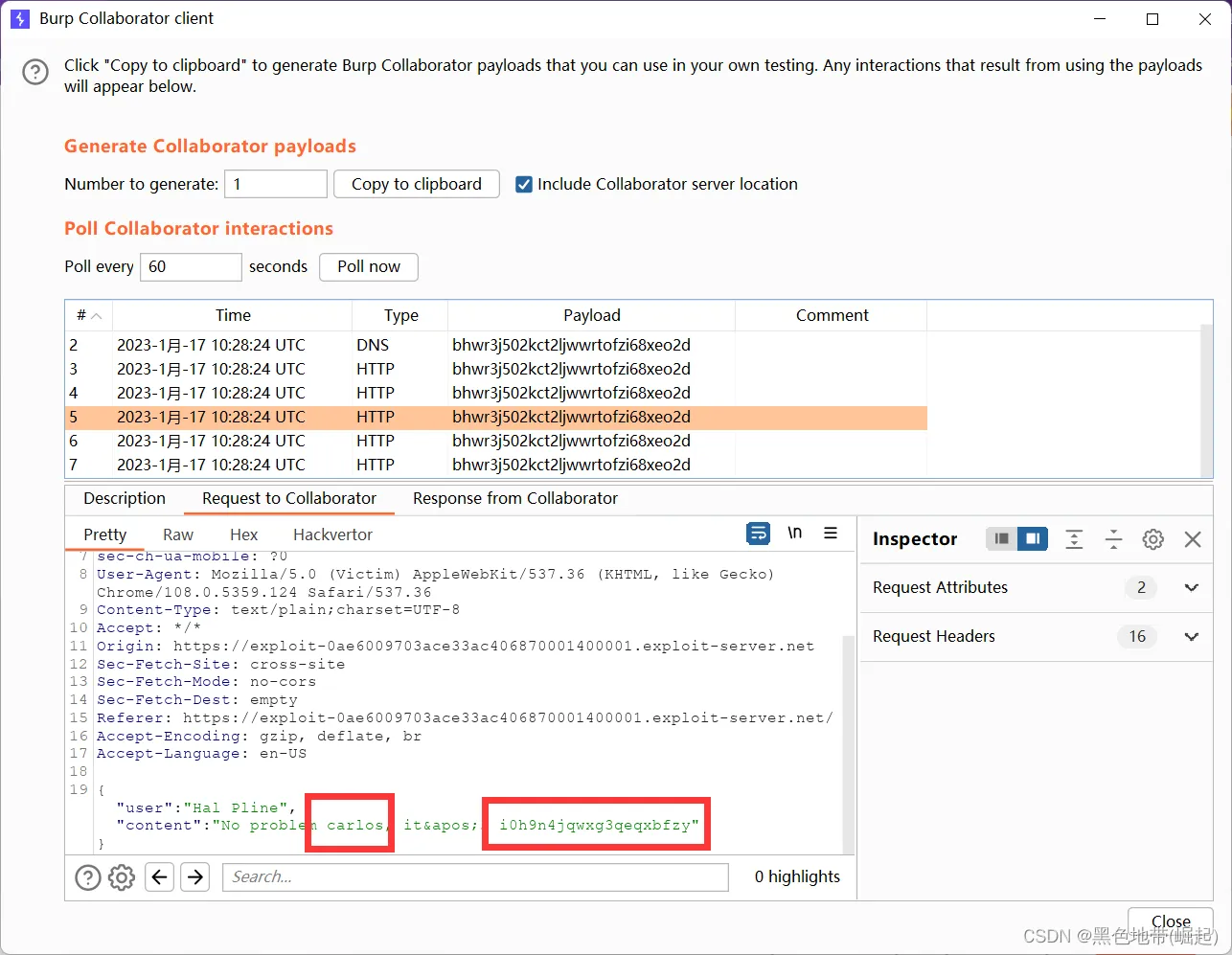Switch to the Hackvertor tab
Viewport: 1232px width, 955px height.
332,534
